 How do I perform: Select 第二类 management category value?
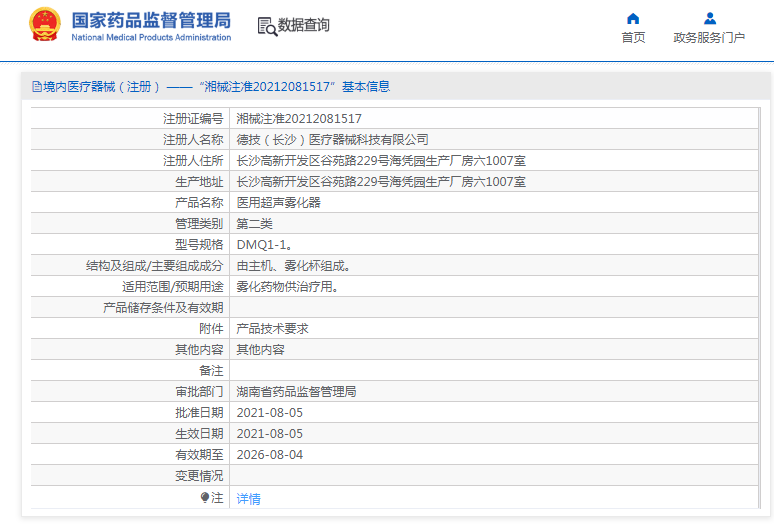(254, 224)
